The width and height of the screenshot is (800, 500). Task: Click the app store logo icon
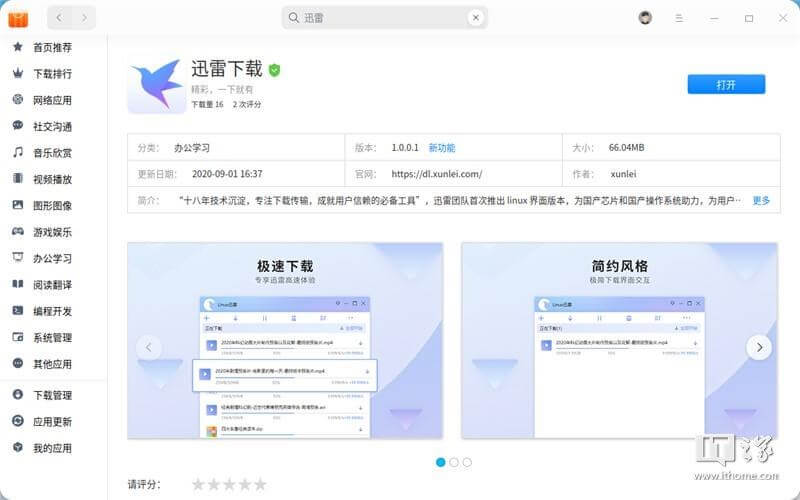(x=18, y=18)
